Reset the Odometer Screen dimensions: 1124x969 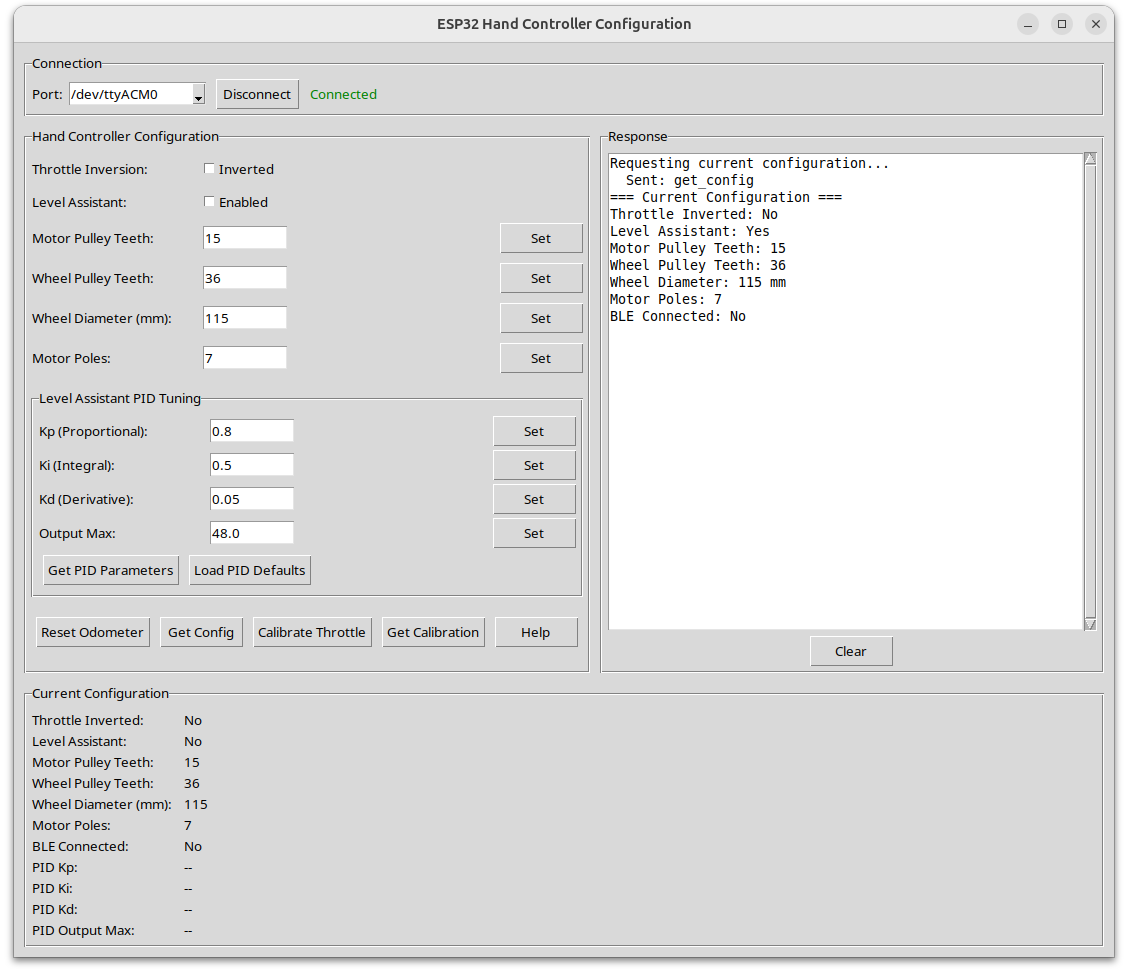[x=93, y=632]
